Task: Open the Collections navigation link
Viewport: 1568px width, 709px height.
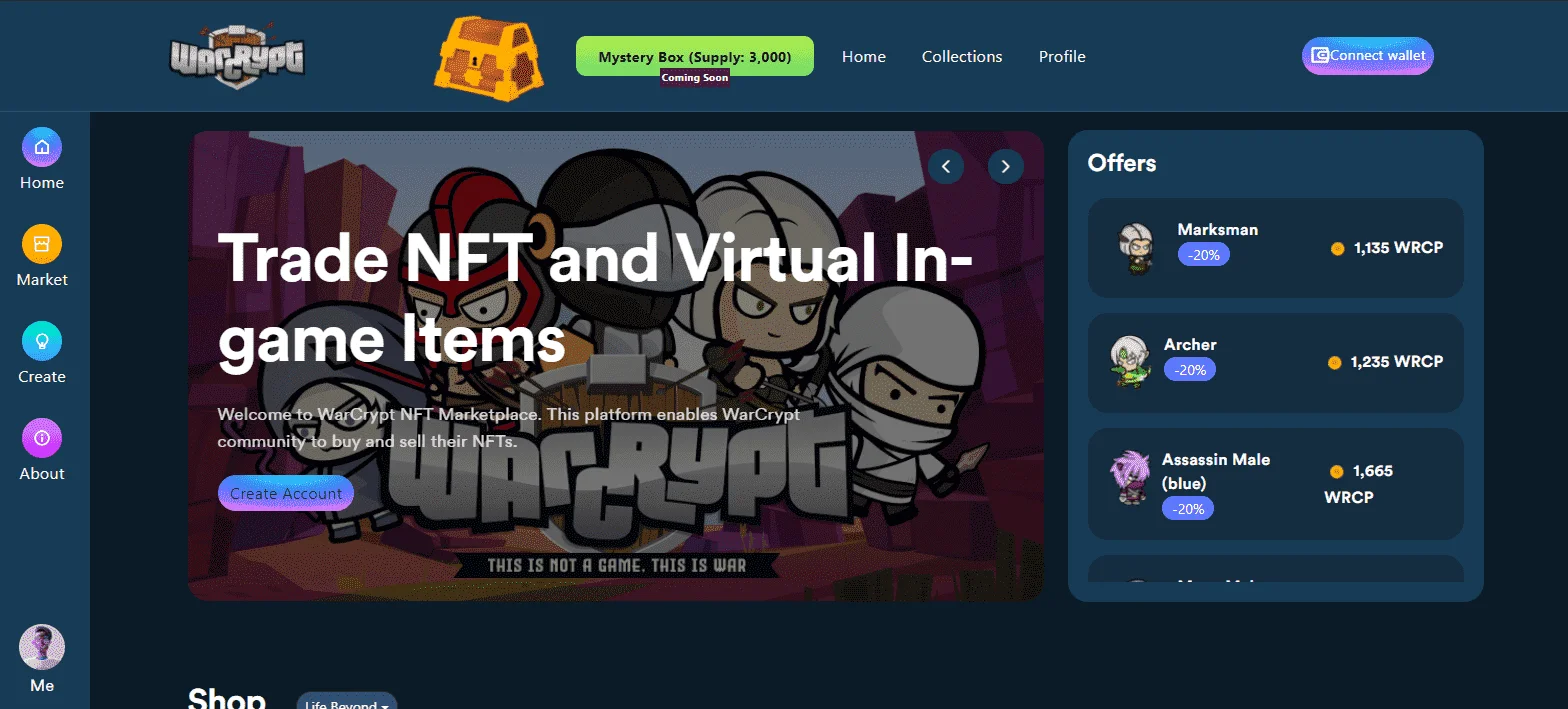Action: click(962, 57)
